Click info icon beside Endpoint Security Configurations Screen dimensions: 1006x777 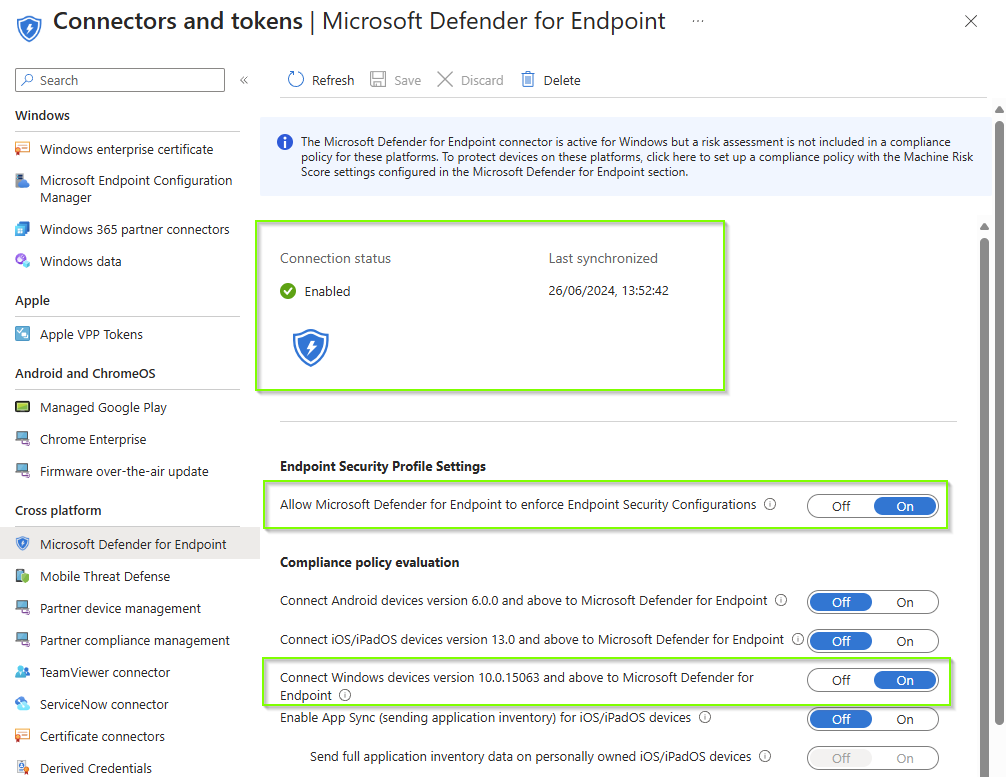tap(770, 504)
